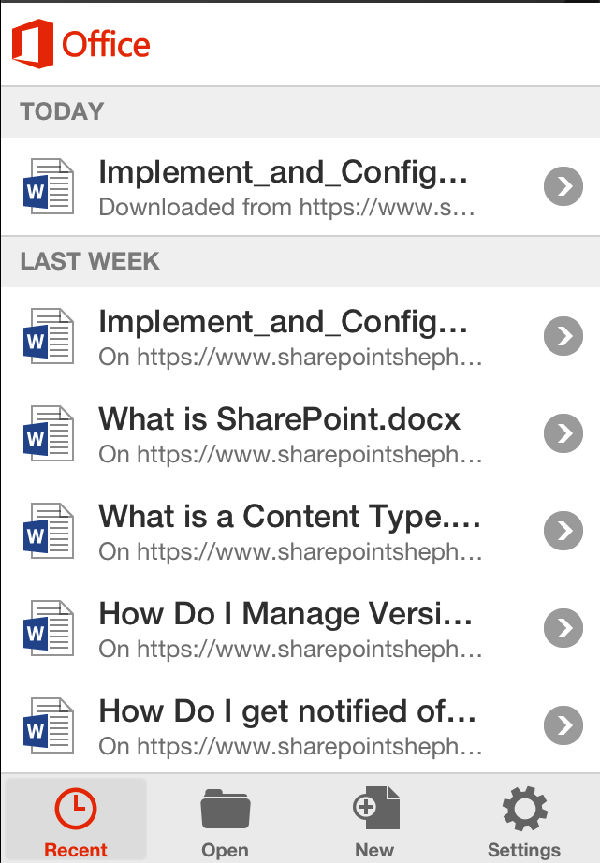
Task: Open chevron for How Do I Manage Versions
Action: point(564,627)
